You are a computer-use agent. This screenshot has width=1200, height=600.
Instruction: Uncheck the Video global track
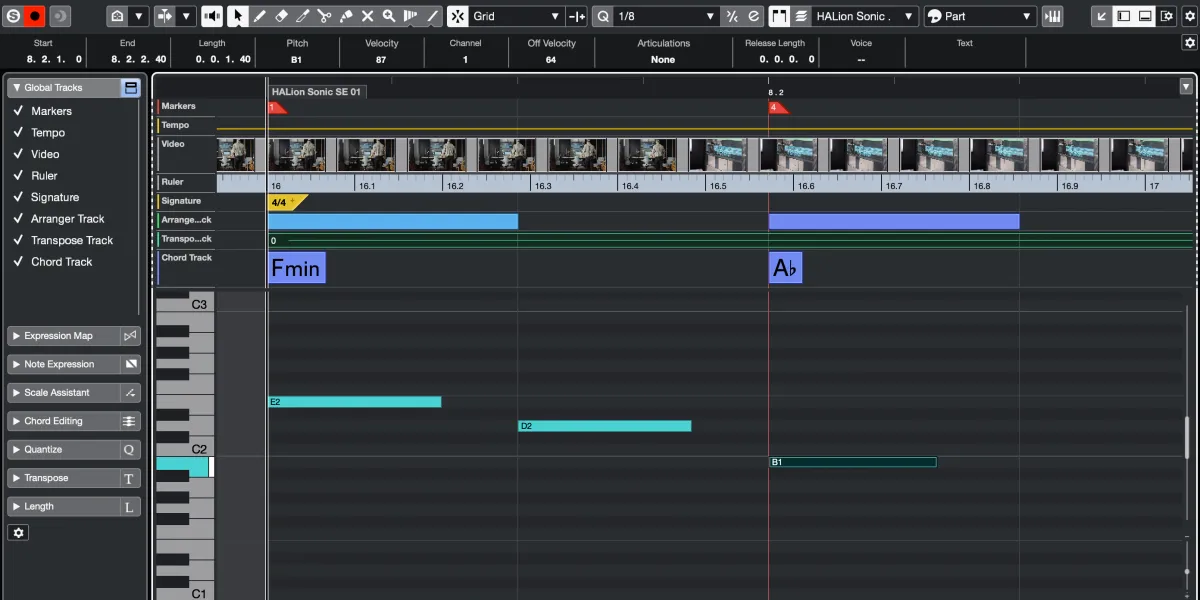(18, 154)
